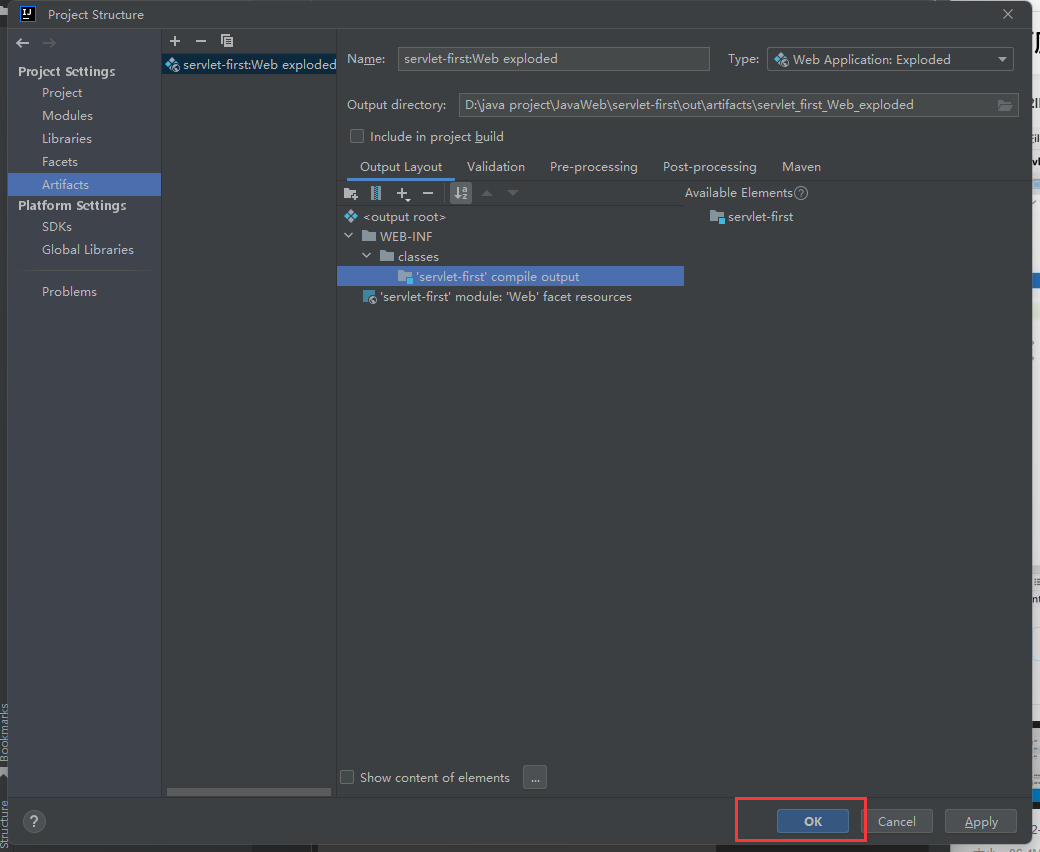Click the Create Archive icon

coord(376,193)
